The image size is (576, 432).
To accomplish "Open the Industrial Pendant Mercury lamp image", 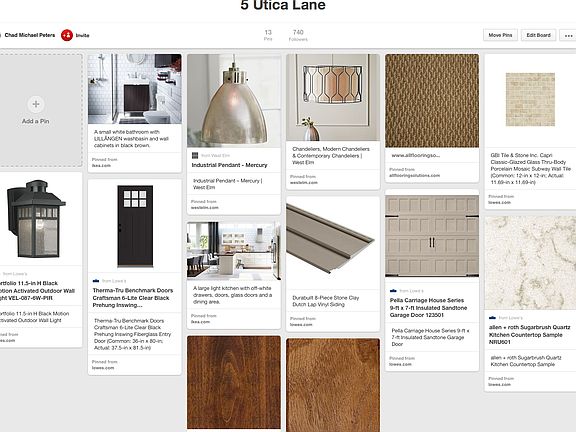I will tap(234, 101).
